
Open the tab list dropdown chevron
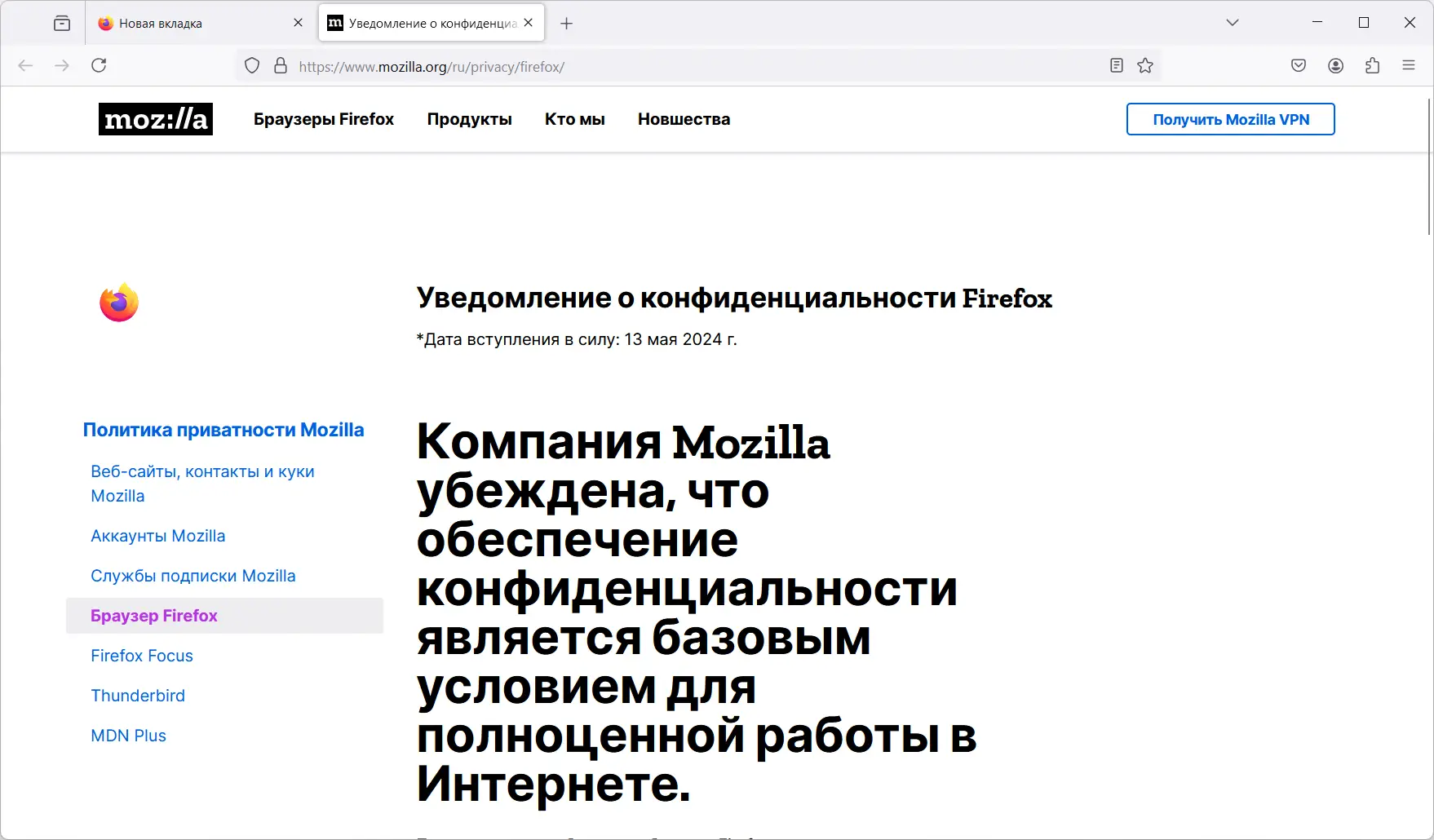click(1232, 23)
